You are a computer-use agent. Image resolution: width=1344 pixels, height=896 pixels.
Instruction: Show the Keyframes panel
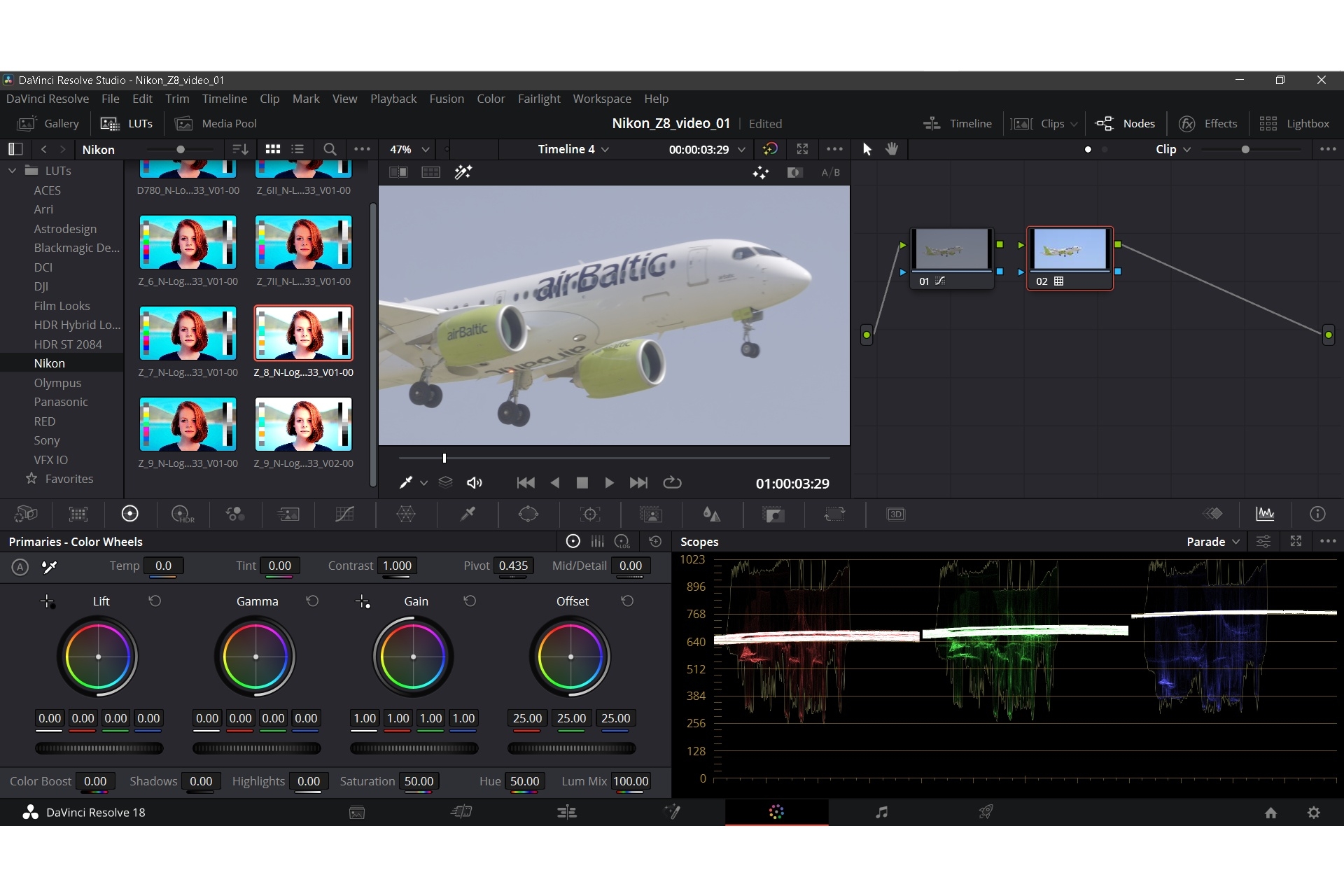(1212, 514)
